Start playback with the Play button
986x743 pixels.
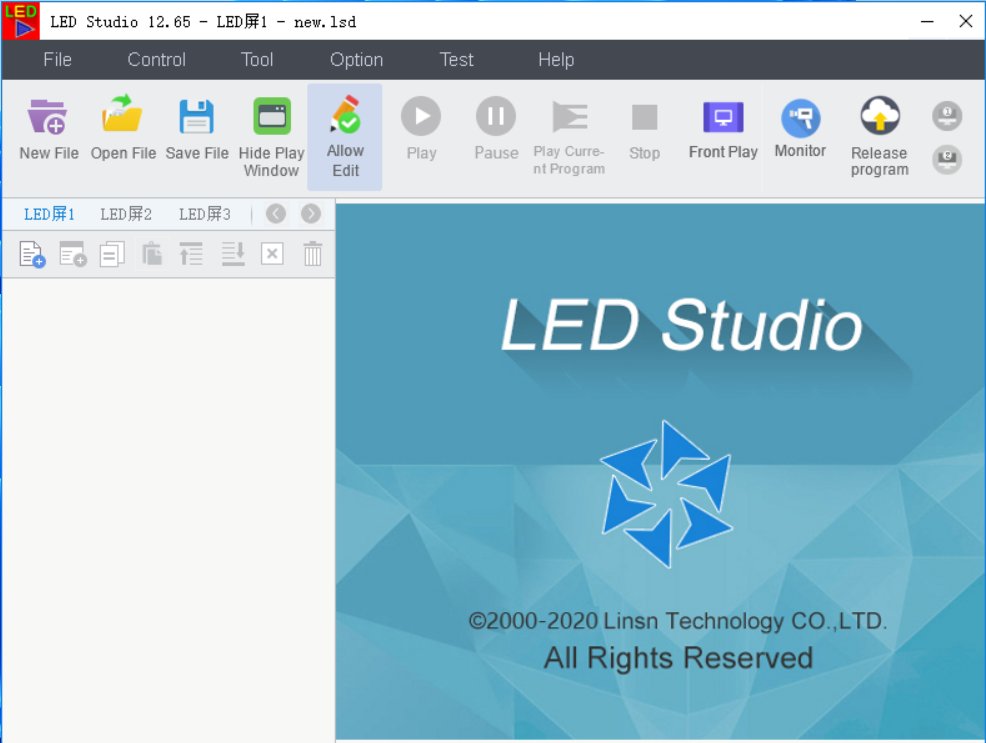tap(421, 129)
